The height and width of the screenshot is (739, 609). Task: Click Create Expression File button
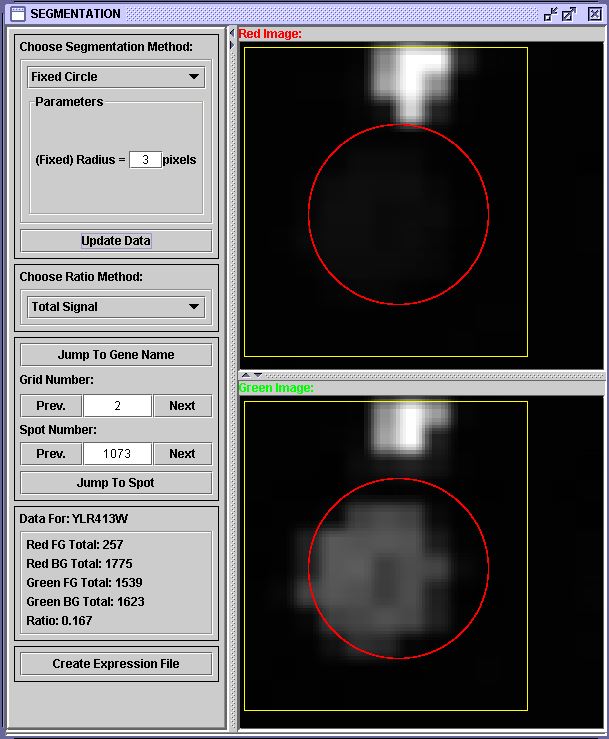116,664
